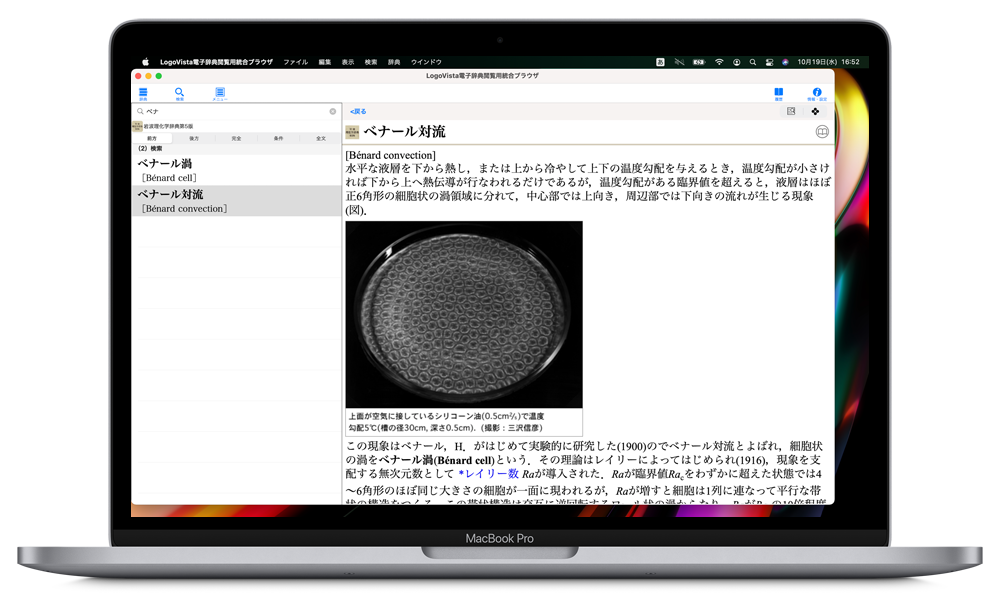Screen dimensions: 1000x600
Task: Click the image view icon in entry toolbar
Action: 791,111
